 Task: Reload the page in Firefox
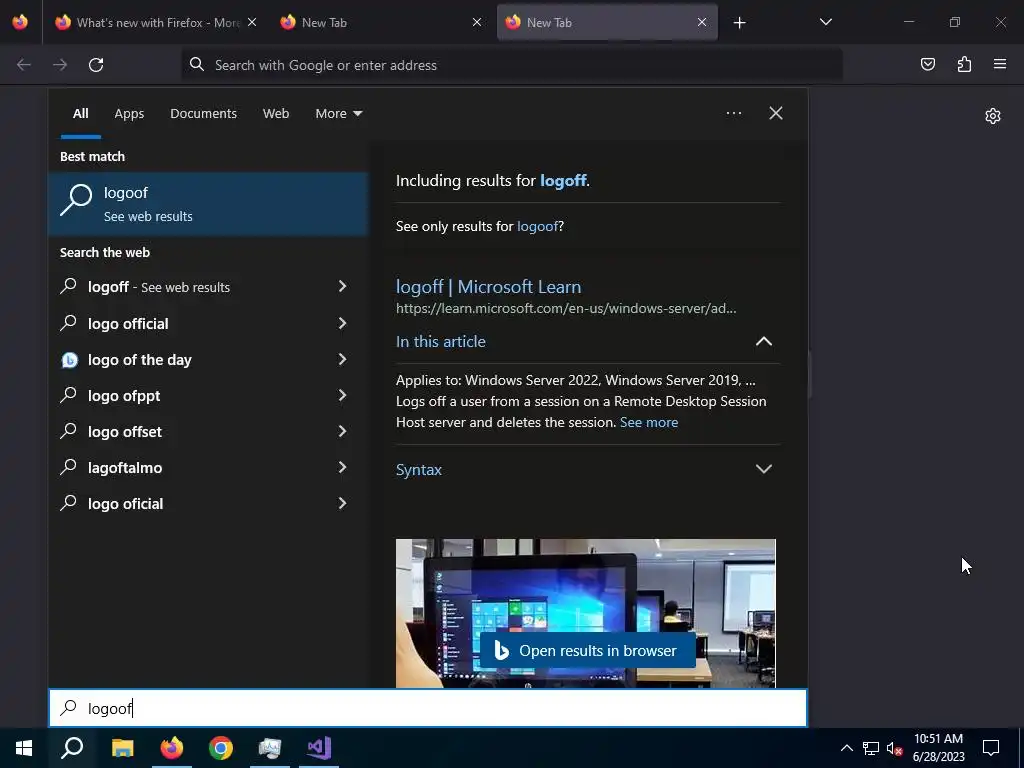[96, 65]
